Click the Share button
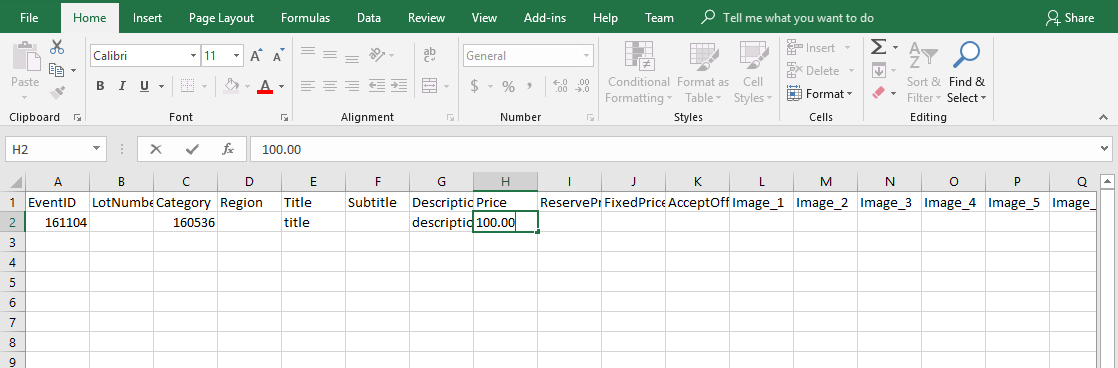Viewport: 1118px width, 368px height. coord(1070,18)
